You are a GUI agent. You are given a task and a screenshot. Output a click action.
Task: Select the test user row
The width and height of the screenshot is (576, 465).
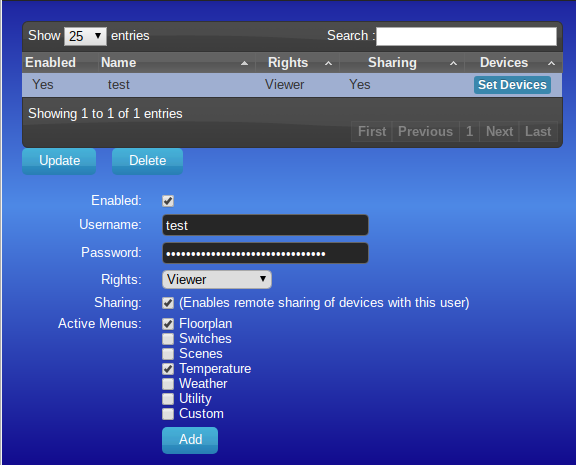pyautogui.click(x=292, y=85)
